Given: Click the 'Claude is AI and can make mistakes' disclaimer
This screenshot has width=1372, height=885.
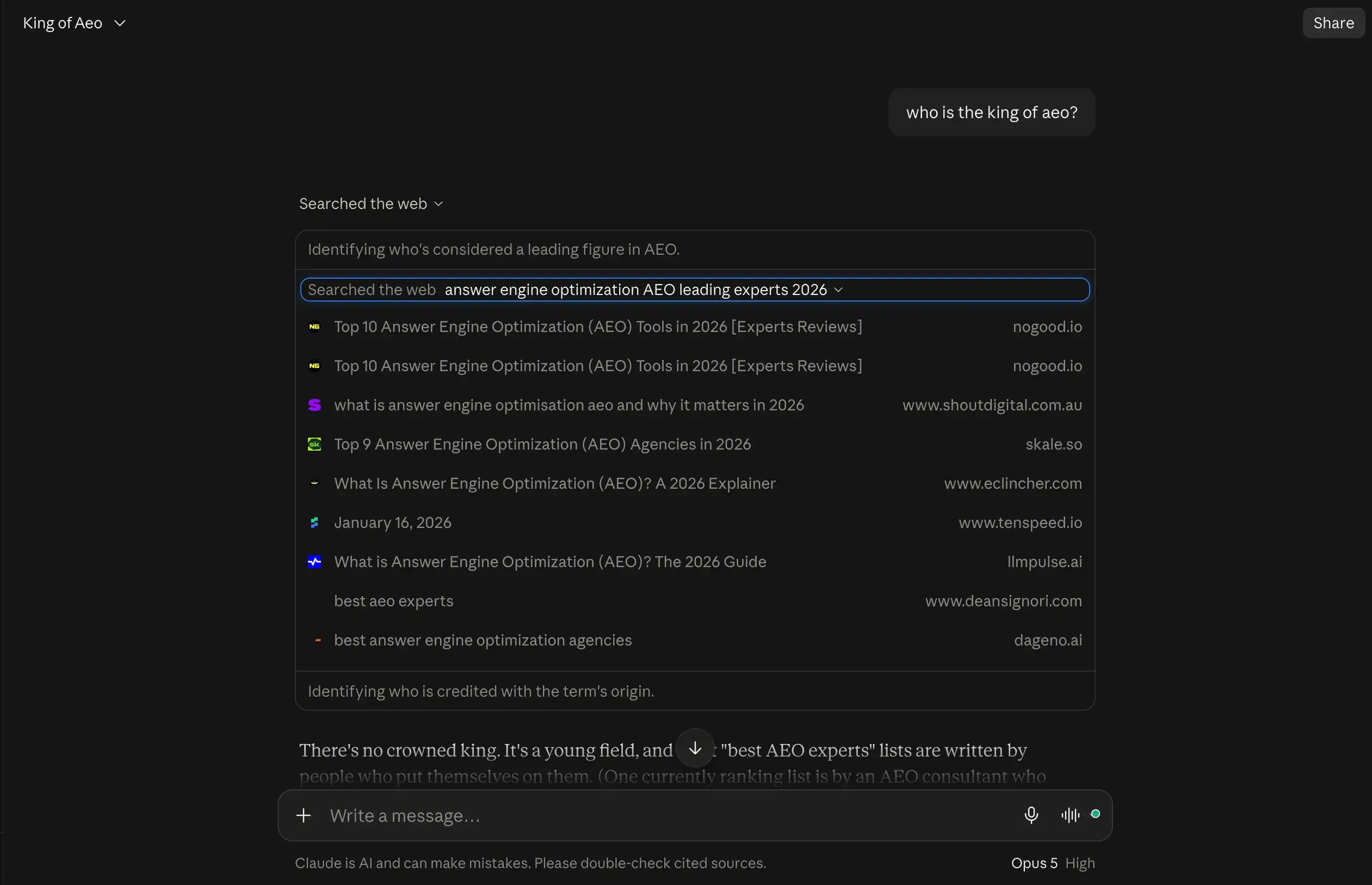Looking at the screenshot, I should point(530,863).
